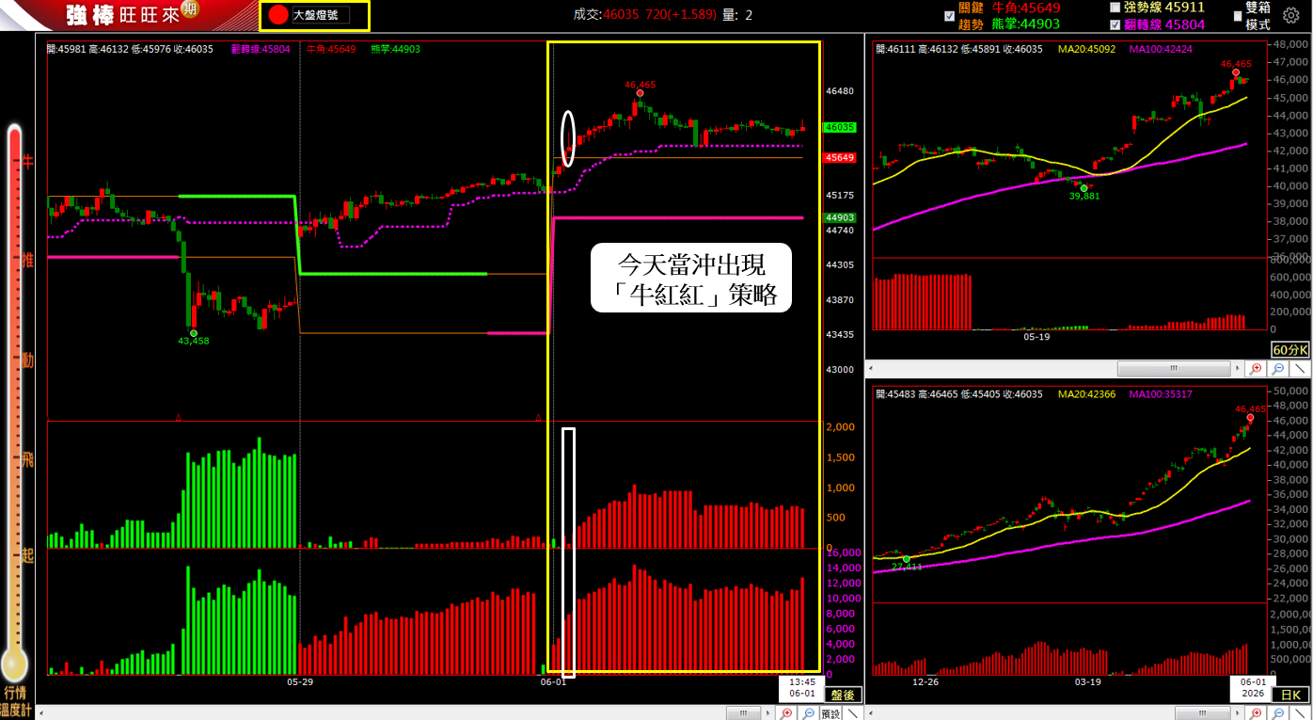The width and height of the screenshot is (1313, 720).
Task: Click scroll right arrow of main chart scrollbar
Action: [768, 713]
